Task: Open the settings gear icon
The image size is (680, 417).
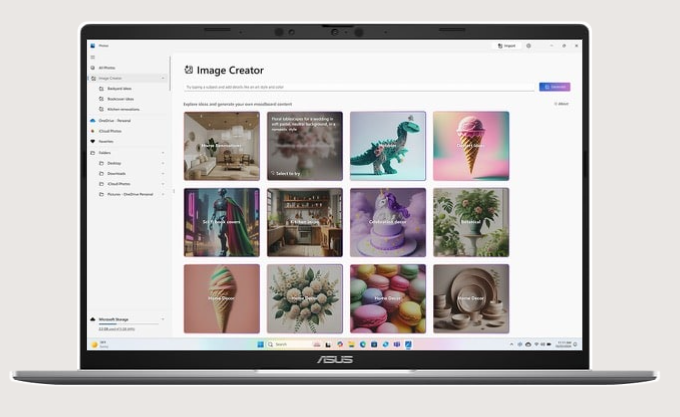Action: pos(529,45)
